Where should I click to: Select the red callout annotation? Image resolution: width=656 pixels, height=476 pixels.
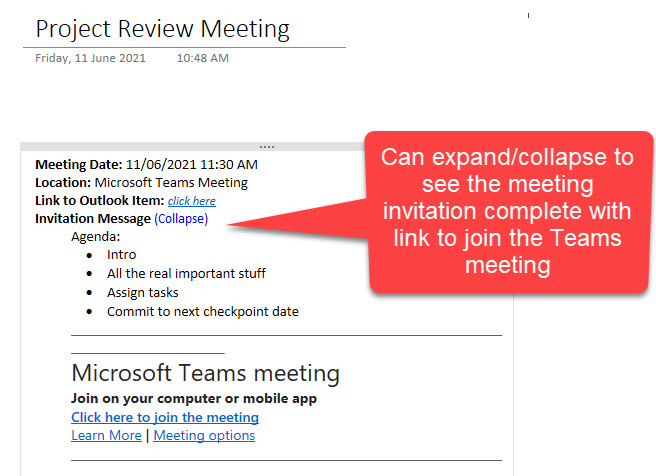(x=510, y=210)
